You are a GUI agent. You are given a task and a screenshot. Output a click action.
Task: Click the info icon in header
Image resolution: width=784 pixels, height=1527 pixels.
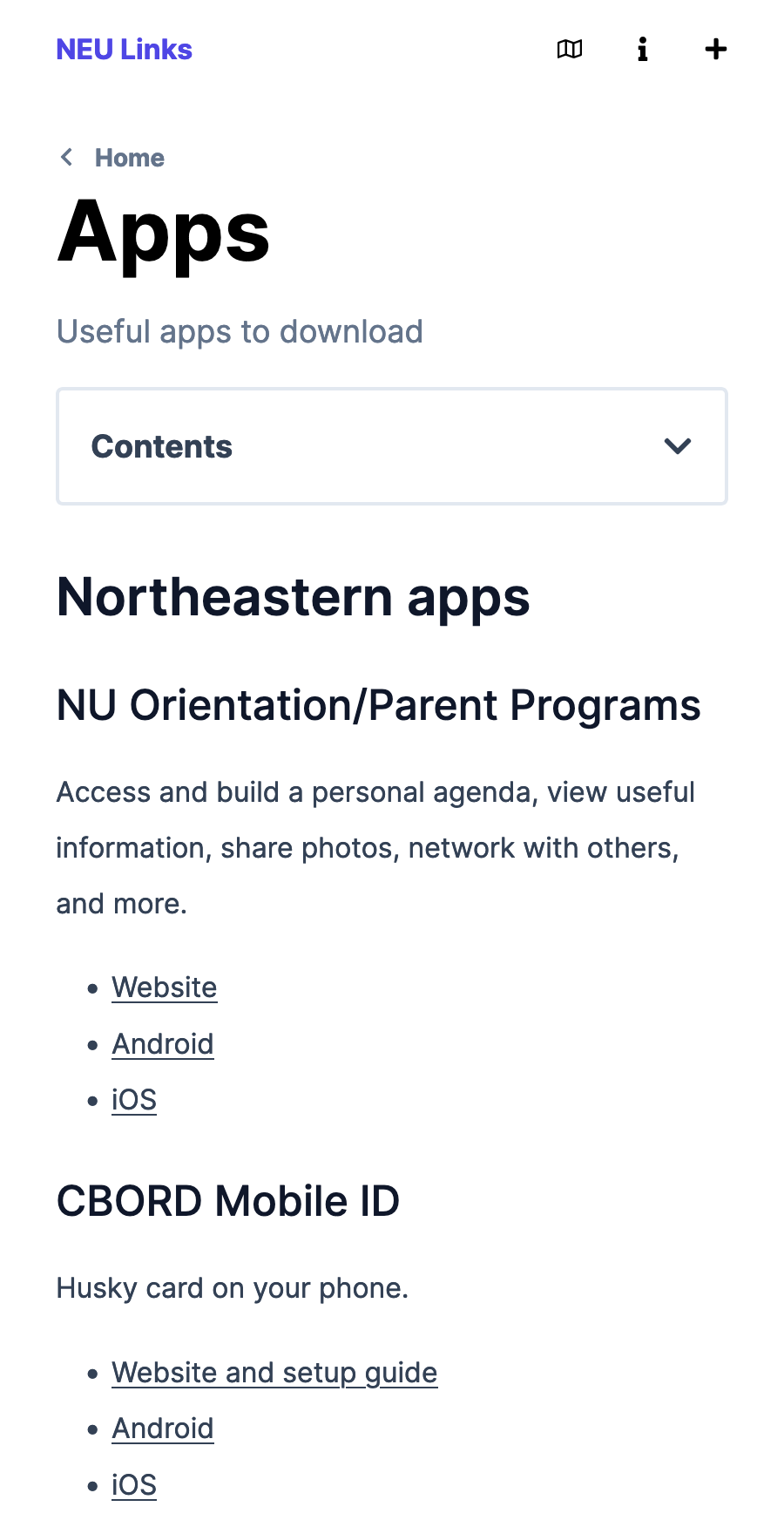tap(642, 50)
